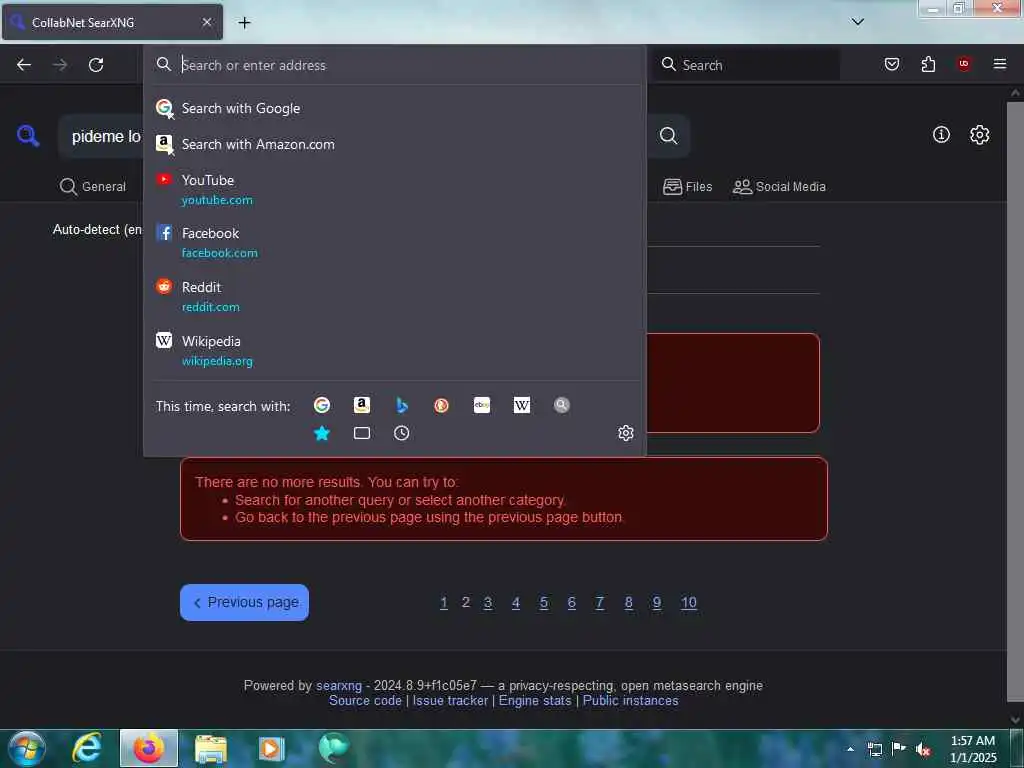
Task: Choose Search with Amazon.com suggestion
Action: (x=394, y=144)
